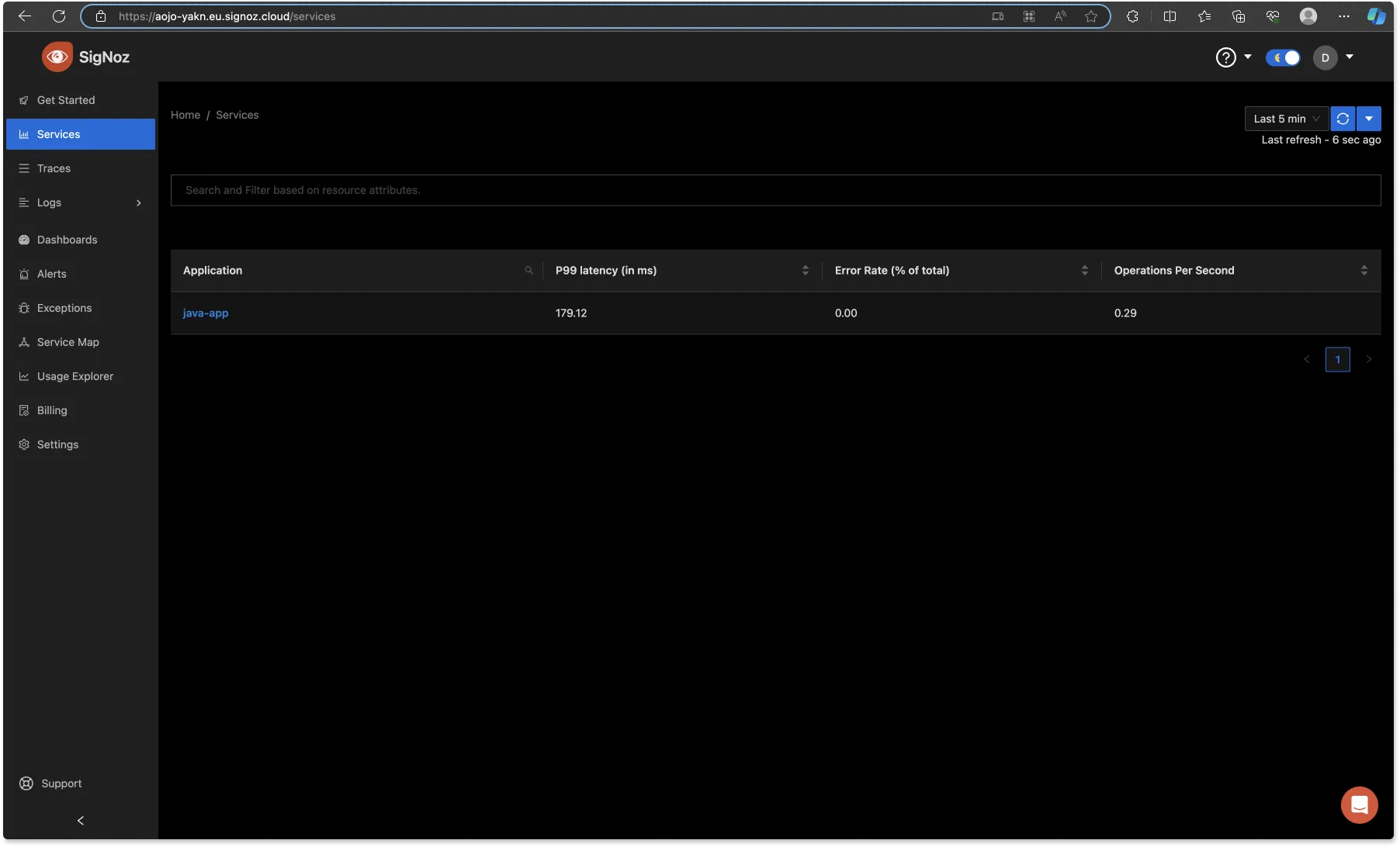The image size is (1400, 847).
Task: Toggle dark/light theme switch
Action: [x=1283, y=57]
